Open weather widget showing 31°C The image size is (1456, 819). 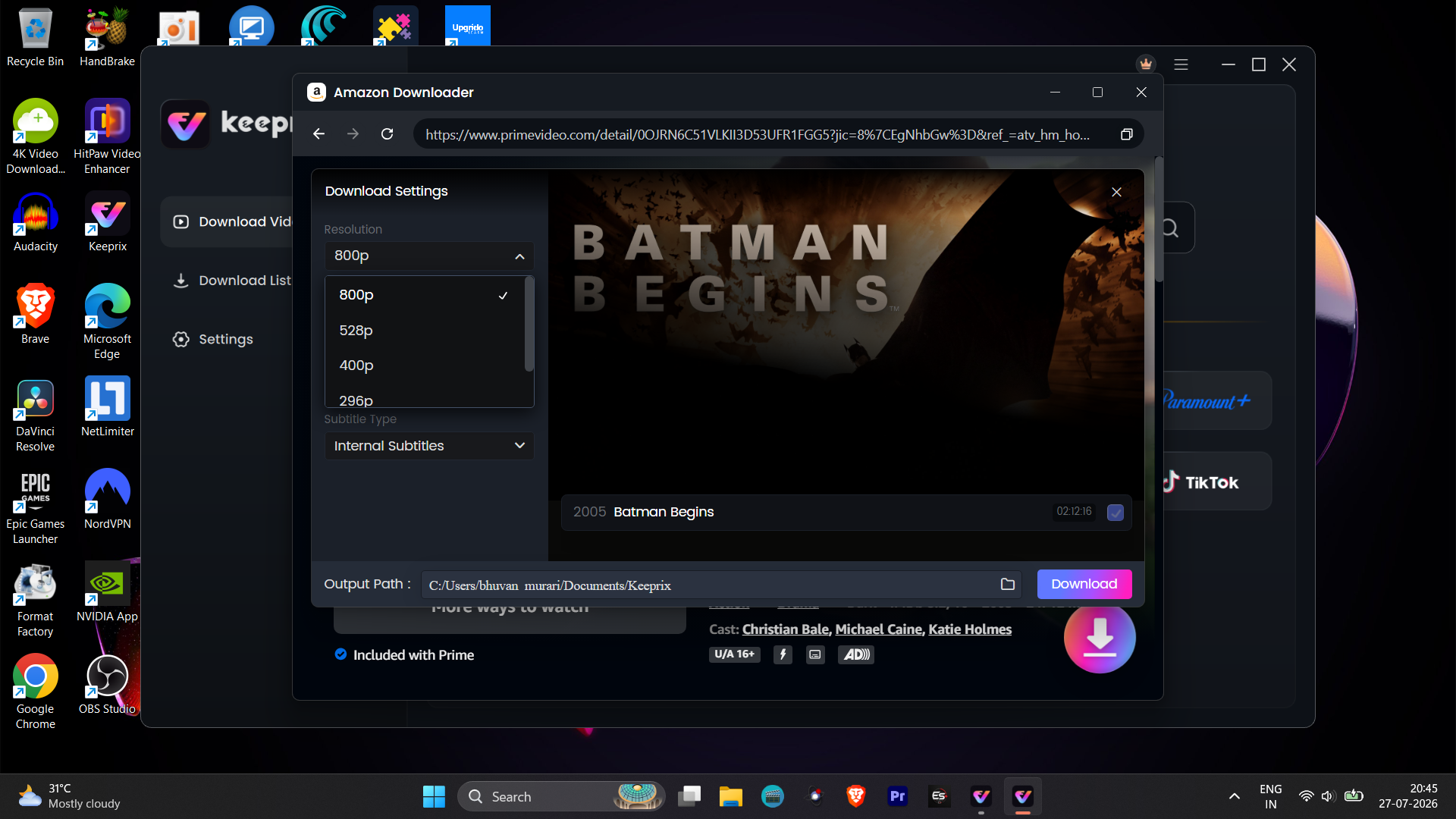pyautogui.click(x=68, y=796)
